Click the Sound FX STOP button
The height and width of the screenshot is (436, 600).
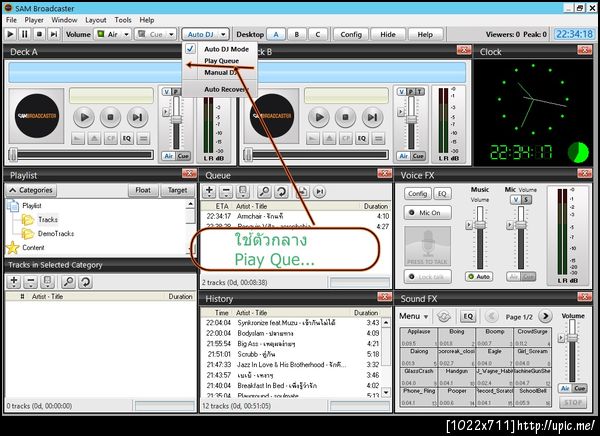[573, 402]
